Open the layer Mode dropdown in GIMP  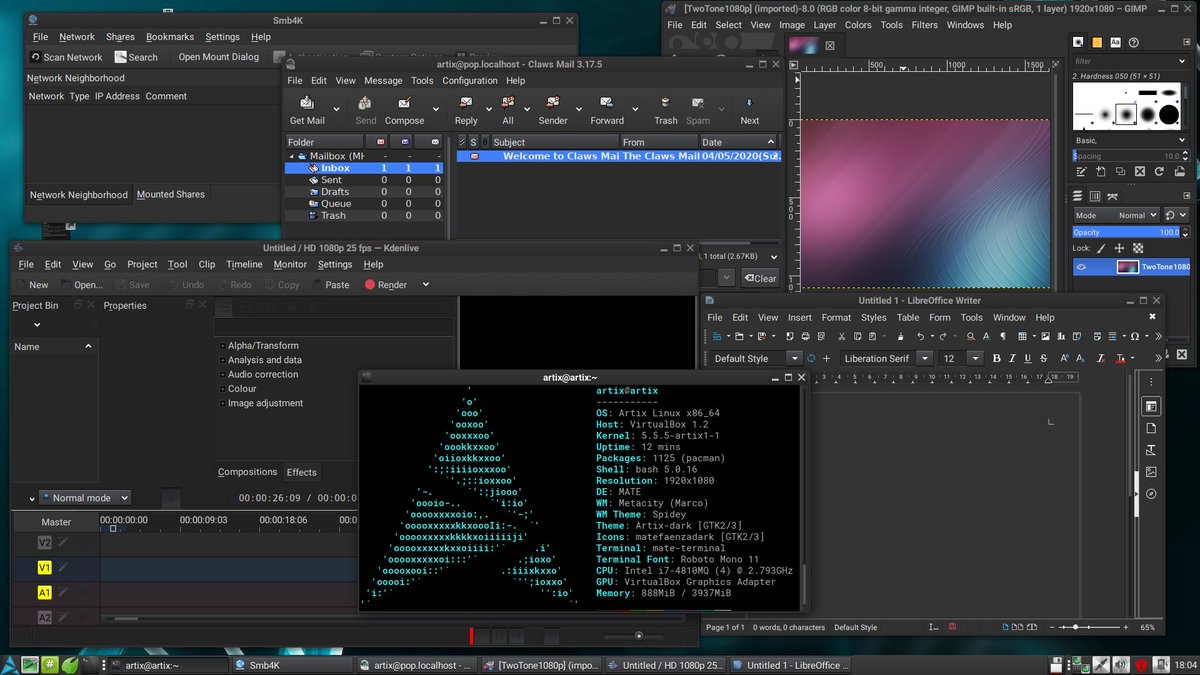pyautogui.click(x=1135, y=214)
